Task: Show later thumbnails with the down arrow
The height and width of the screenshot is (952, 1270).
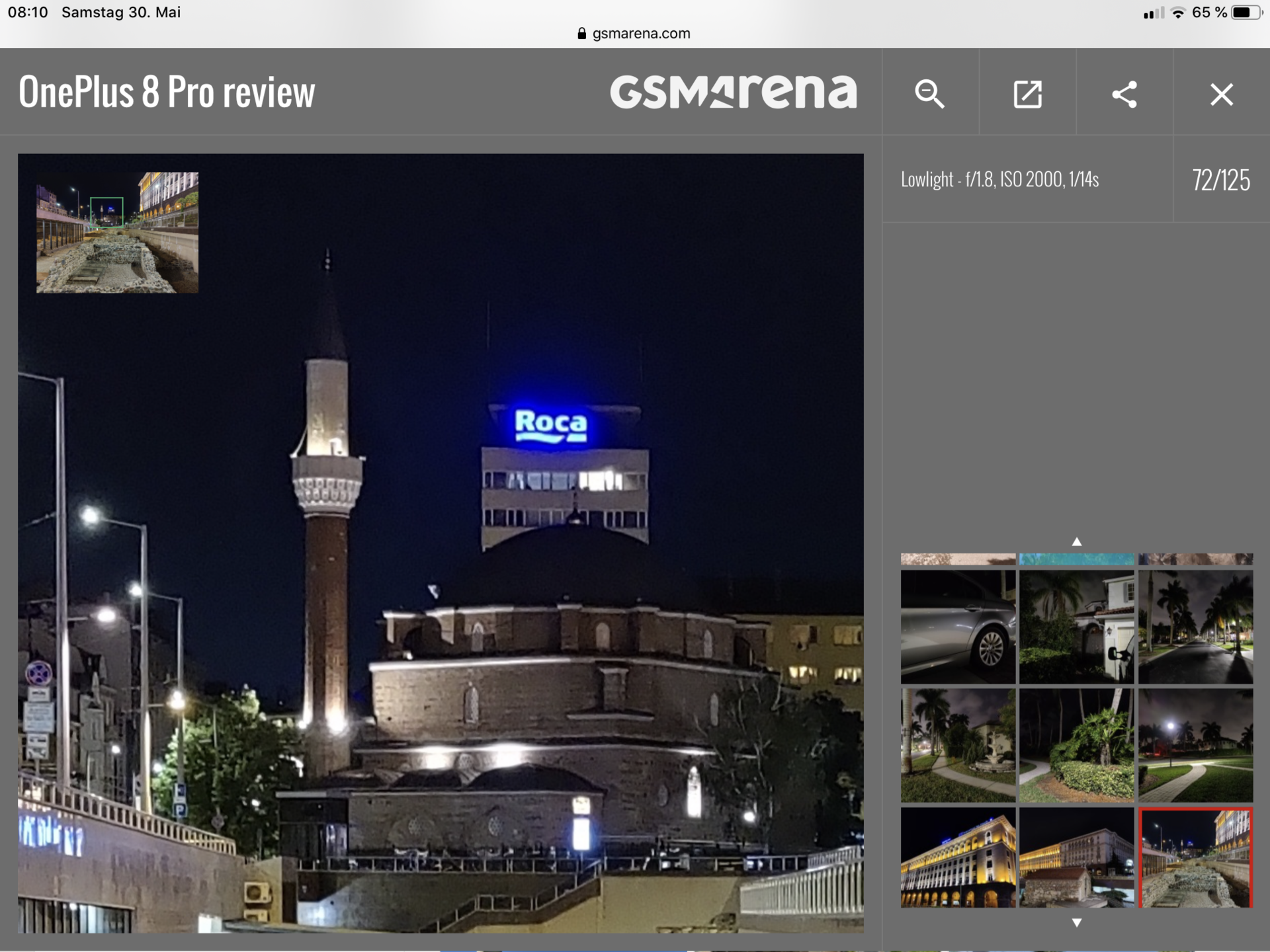Action: click(x=1077, y=922)
